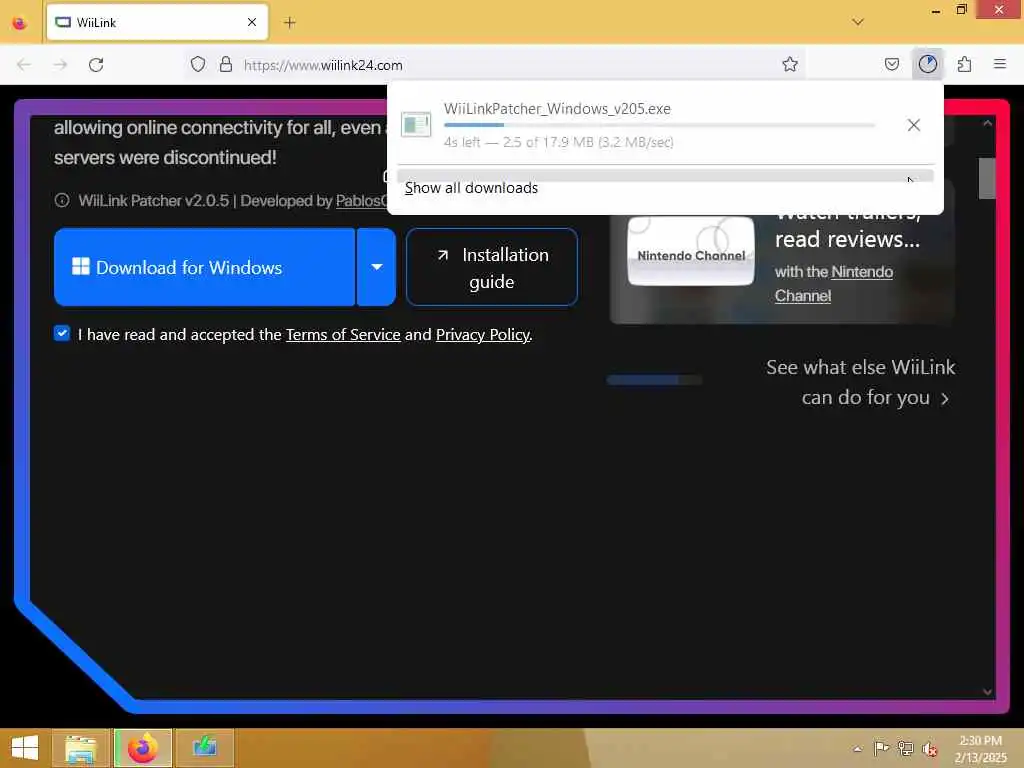This screenshot has width=1024, height=768.
Task: Open the Extensions puzzle icon
Action: [964, 64]
